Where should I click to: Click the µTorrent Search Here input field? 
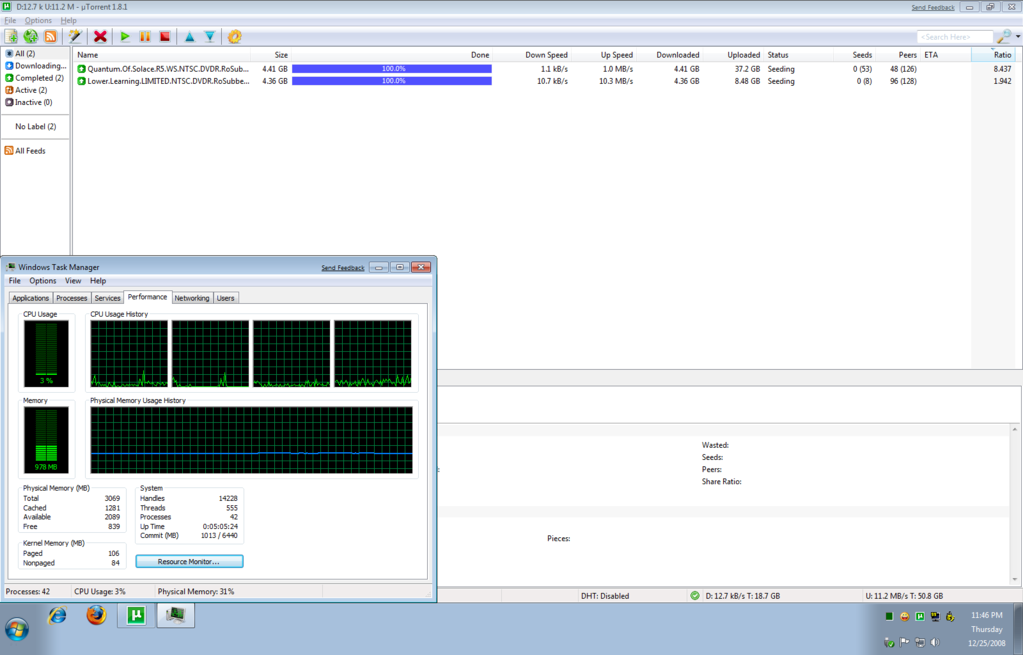pyautogui.click(x=954, y=37)
